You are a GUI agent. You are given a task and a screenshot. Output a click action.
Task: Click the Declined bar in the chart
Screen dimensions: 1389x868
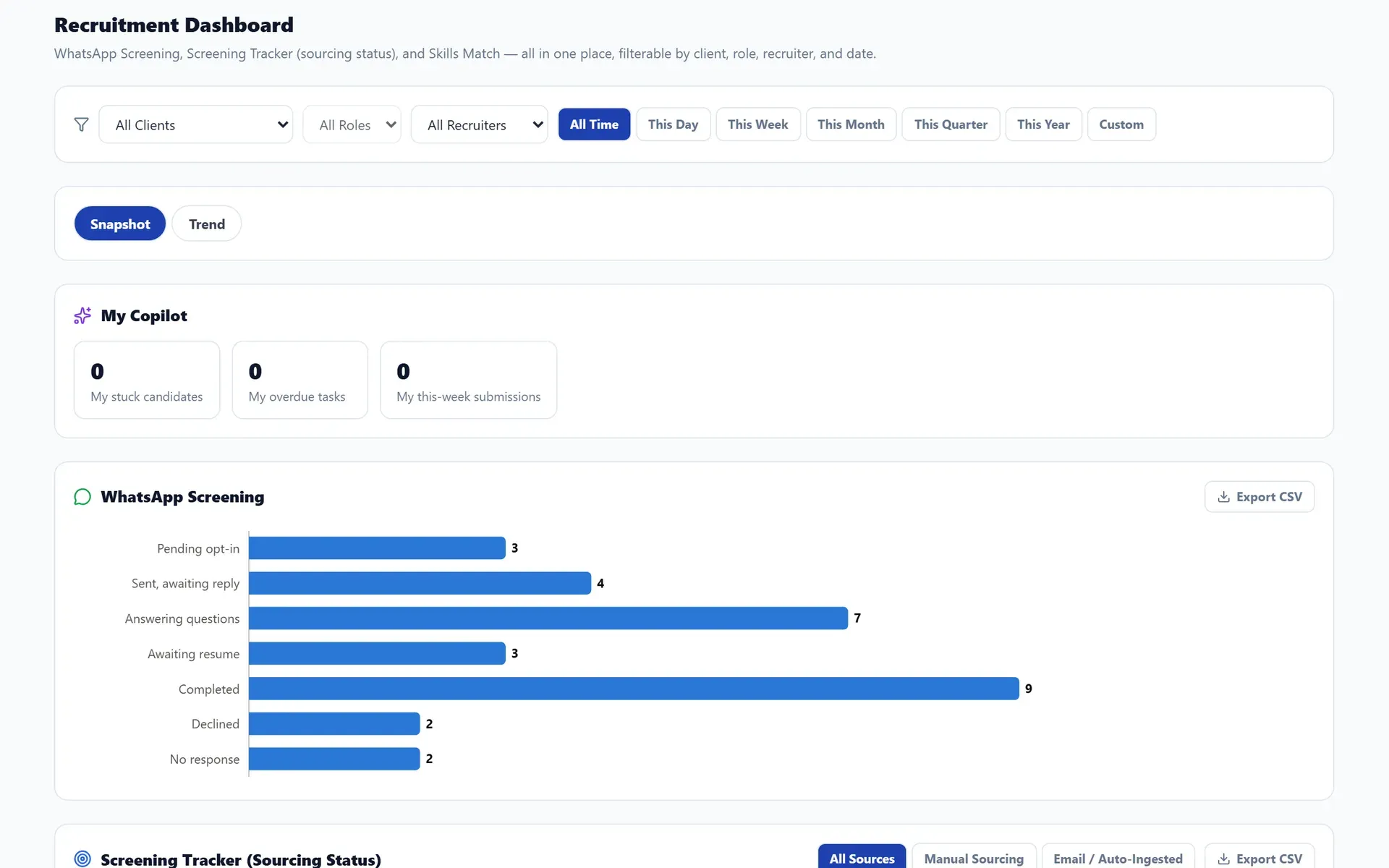334,723
